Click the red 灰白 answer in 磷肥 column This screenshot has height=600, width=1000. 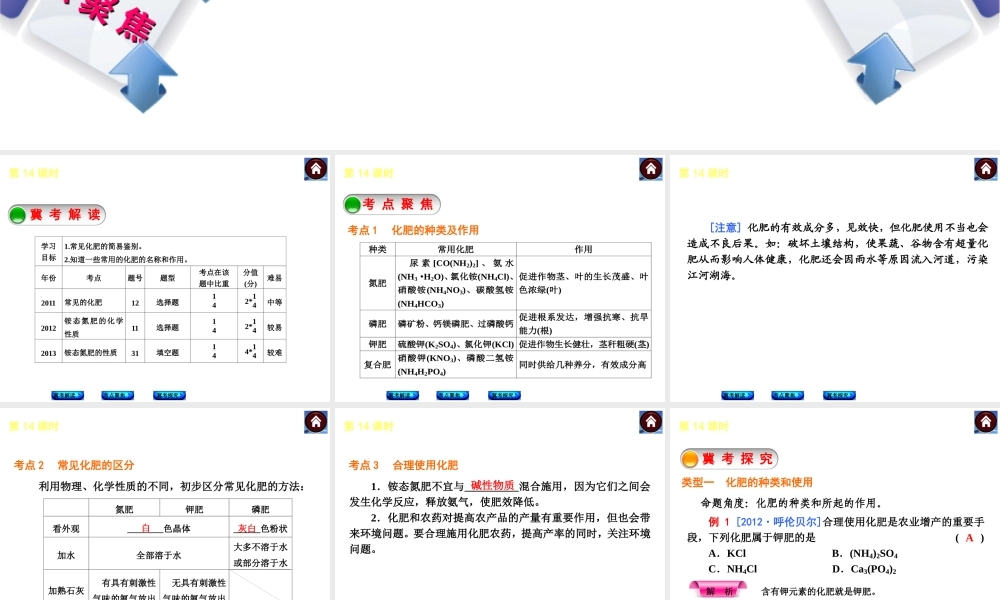pyautogui.click(x=247, y=528)
